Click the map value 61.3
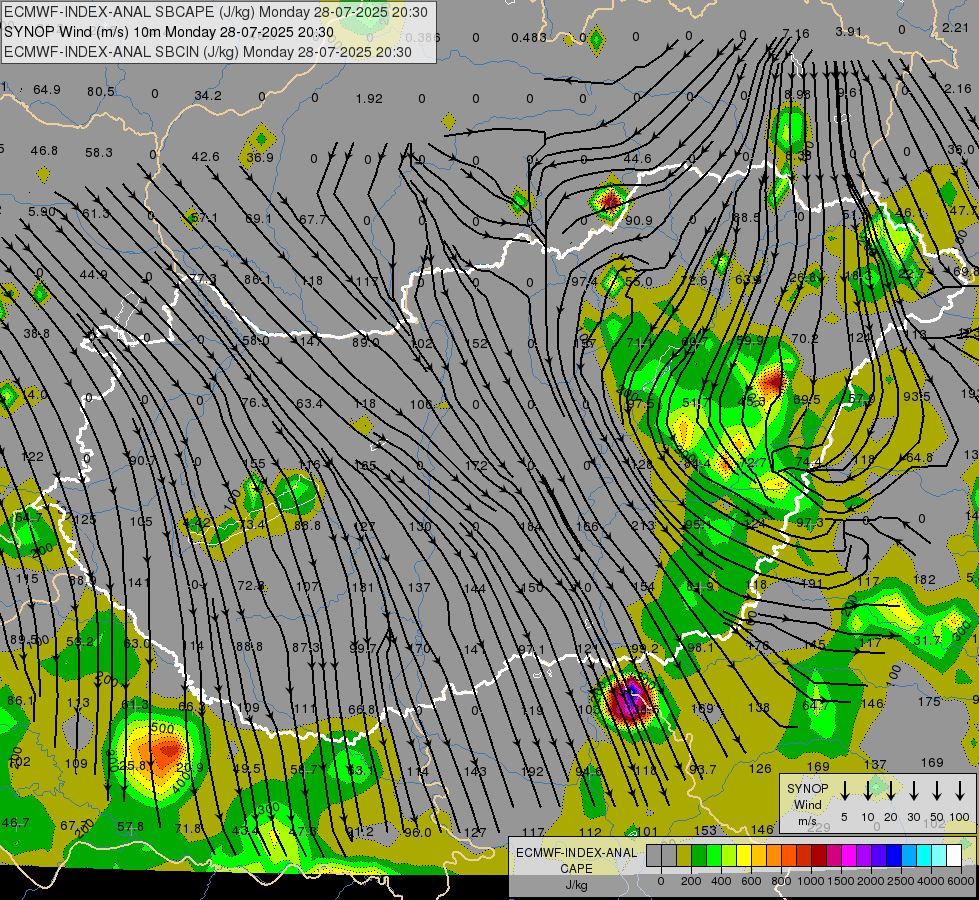 96,214
